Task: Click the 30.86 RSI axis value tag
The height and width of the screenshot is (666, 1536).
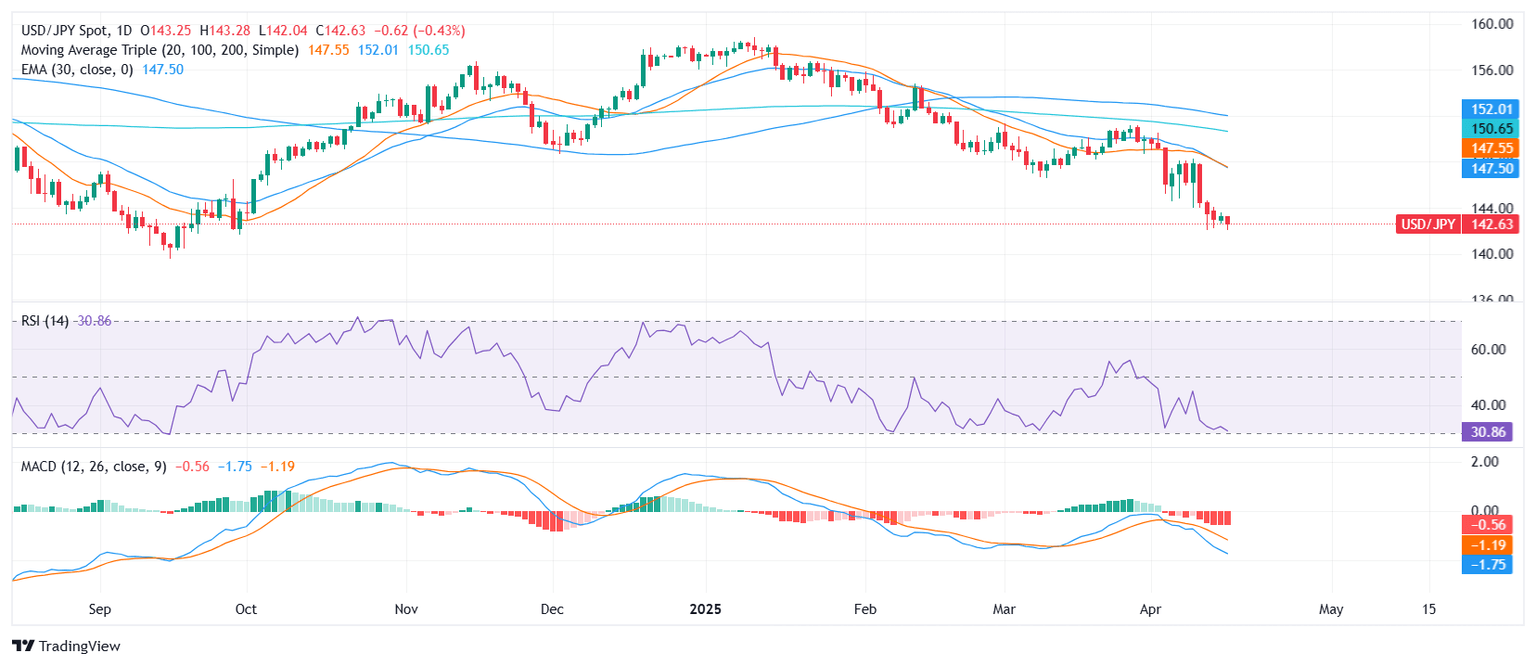Action: coord(1486,432)
